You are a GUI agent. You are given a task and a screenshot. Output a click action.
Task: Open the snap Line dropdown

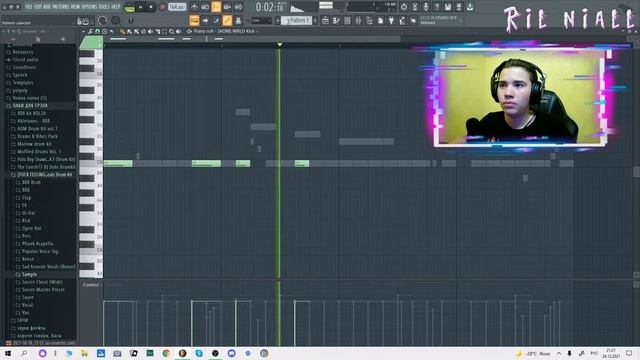click(262, 20)
